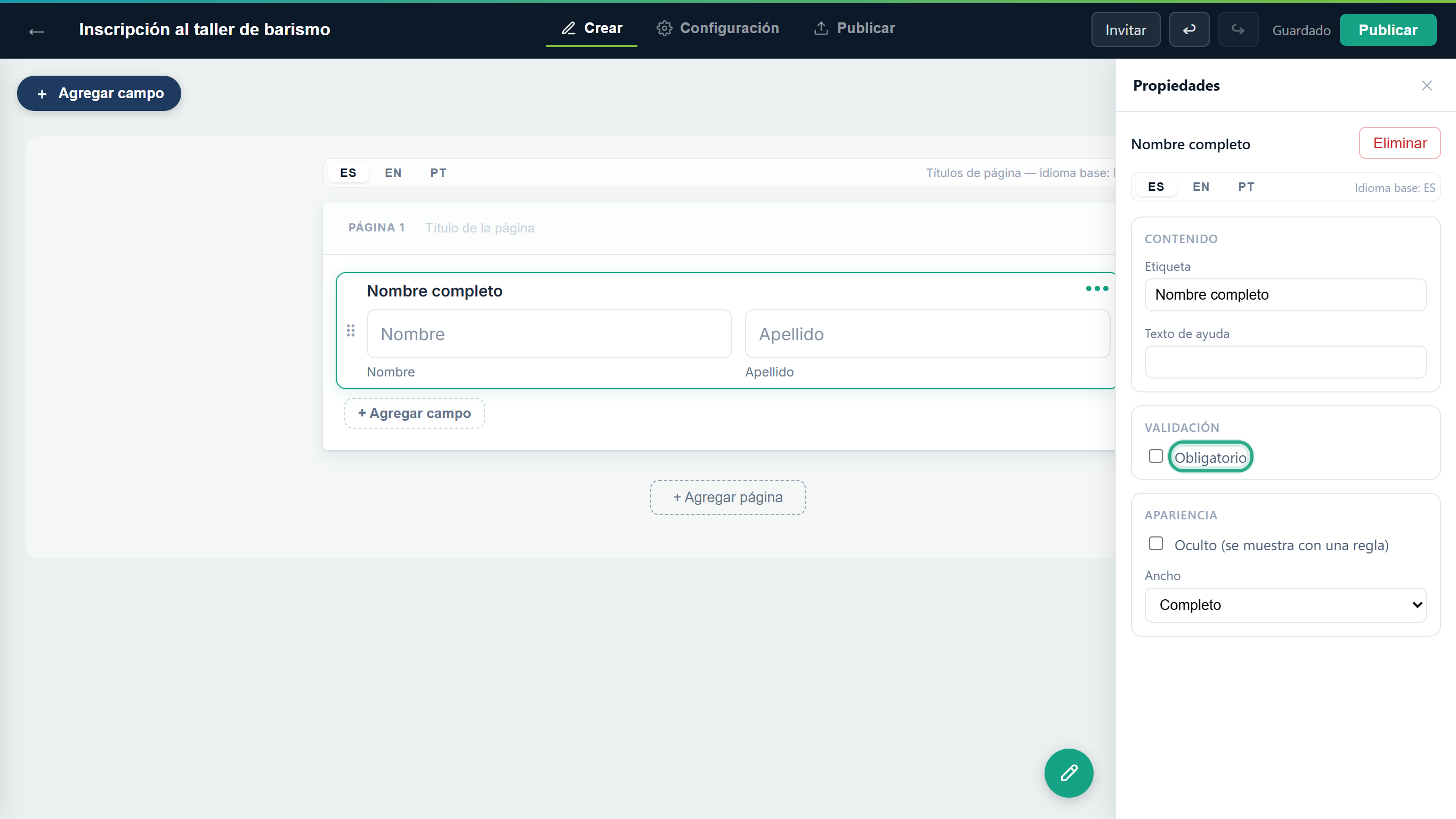Screen dimensions: 1456x819
Task: Select PT tab above page titles
Action: (438, 173)
